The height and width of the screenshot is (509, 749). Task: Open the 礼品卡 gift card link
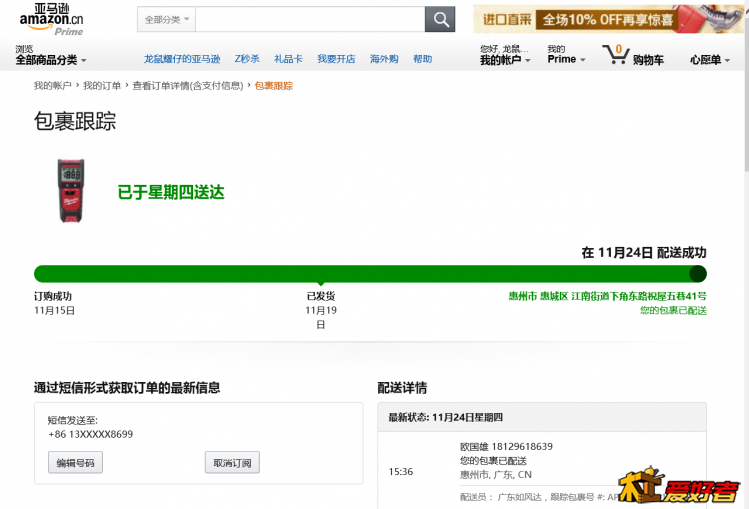(x=288, y=59)
